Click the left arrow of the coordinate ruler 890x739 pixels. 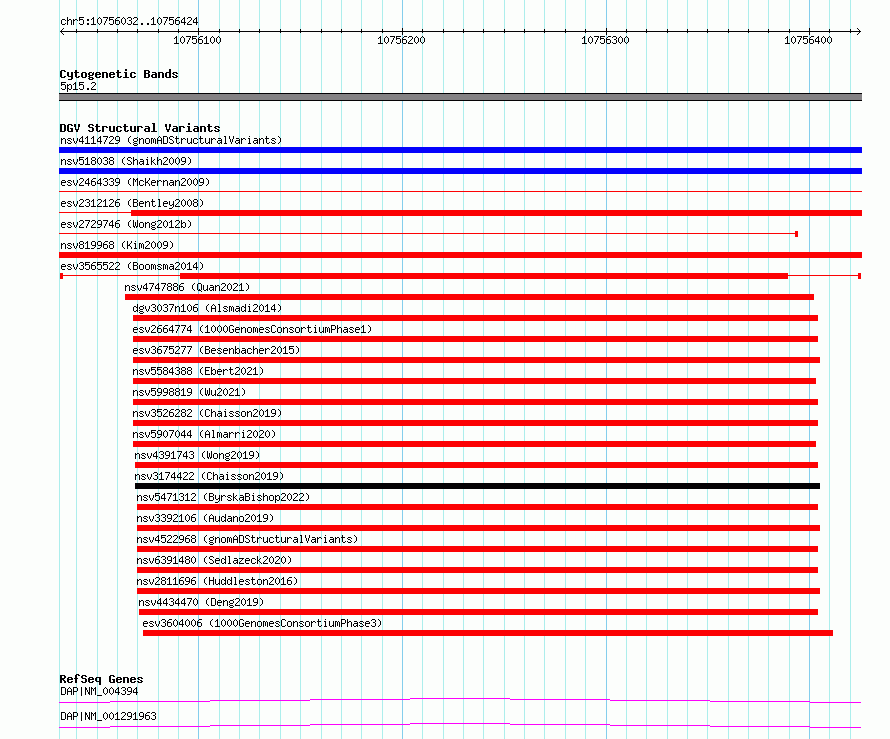pos(62,31)
